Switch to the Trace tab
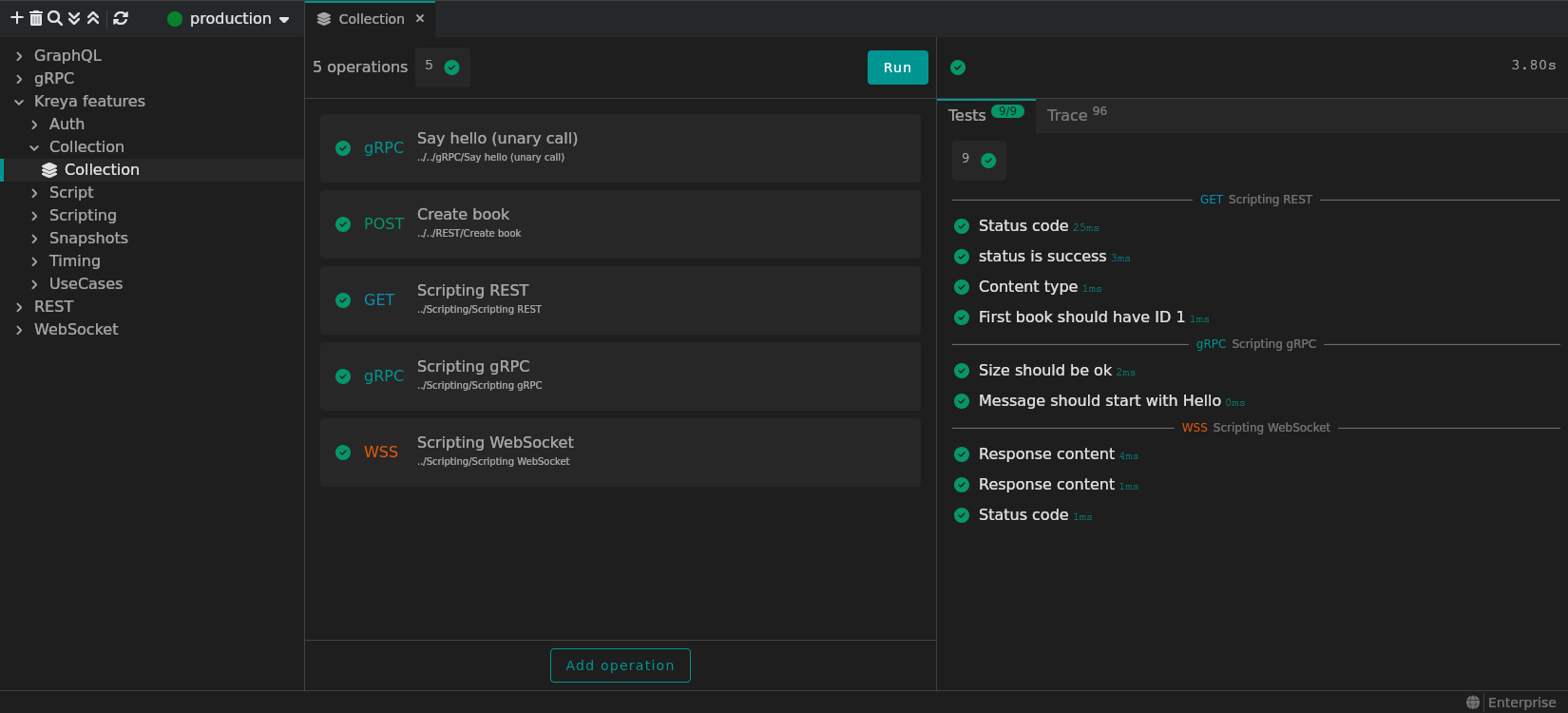This screenshot has height=713, width=1568. tap(1077, 115)
